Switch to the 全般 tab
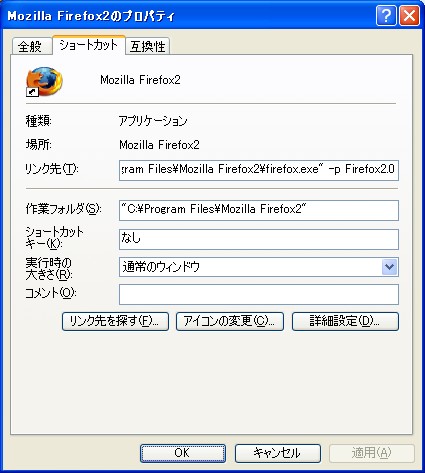Image resolution: width=425 pixels, height=473 pixels. point(32,46)
